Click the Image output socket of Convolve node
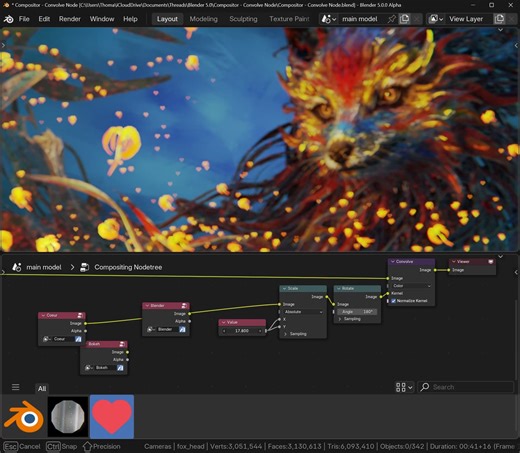This screenshot has height=453, width=520. [x=435, y=270]
